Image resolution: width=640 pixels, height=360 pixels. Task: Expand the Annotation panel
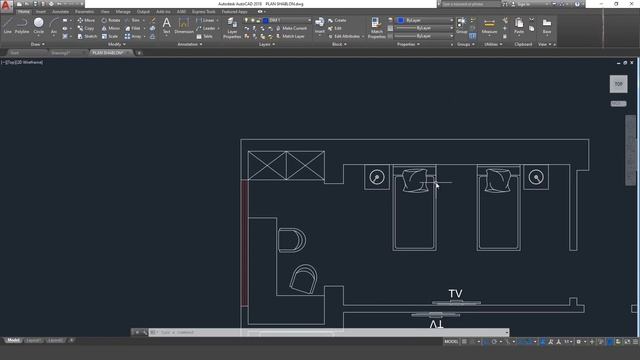tap(190, 44)
